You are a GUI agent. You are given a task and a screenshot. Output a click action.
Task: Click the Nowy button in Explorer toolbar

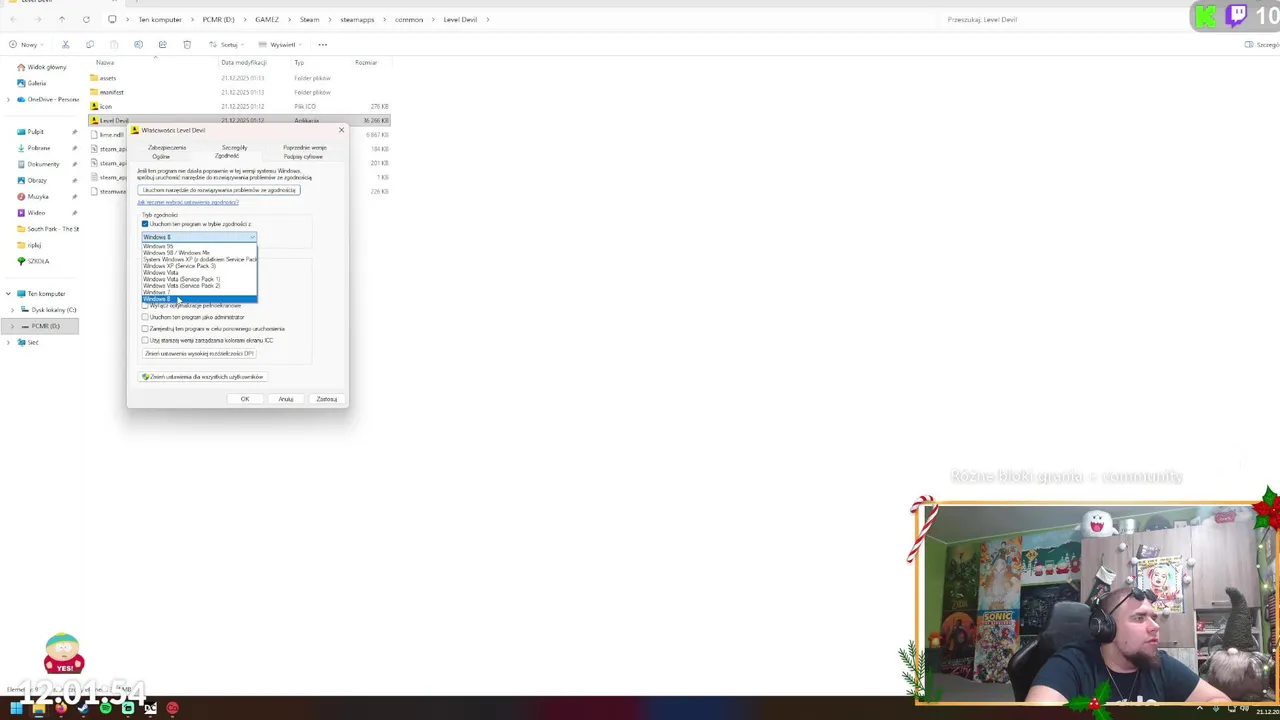[x=26, y=44]
